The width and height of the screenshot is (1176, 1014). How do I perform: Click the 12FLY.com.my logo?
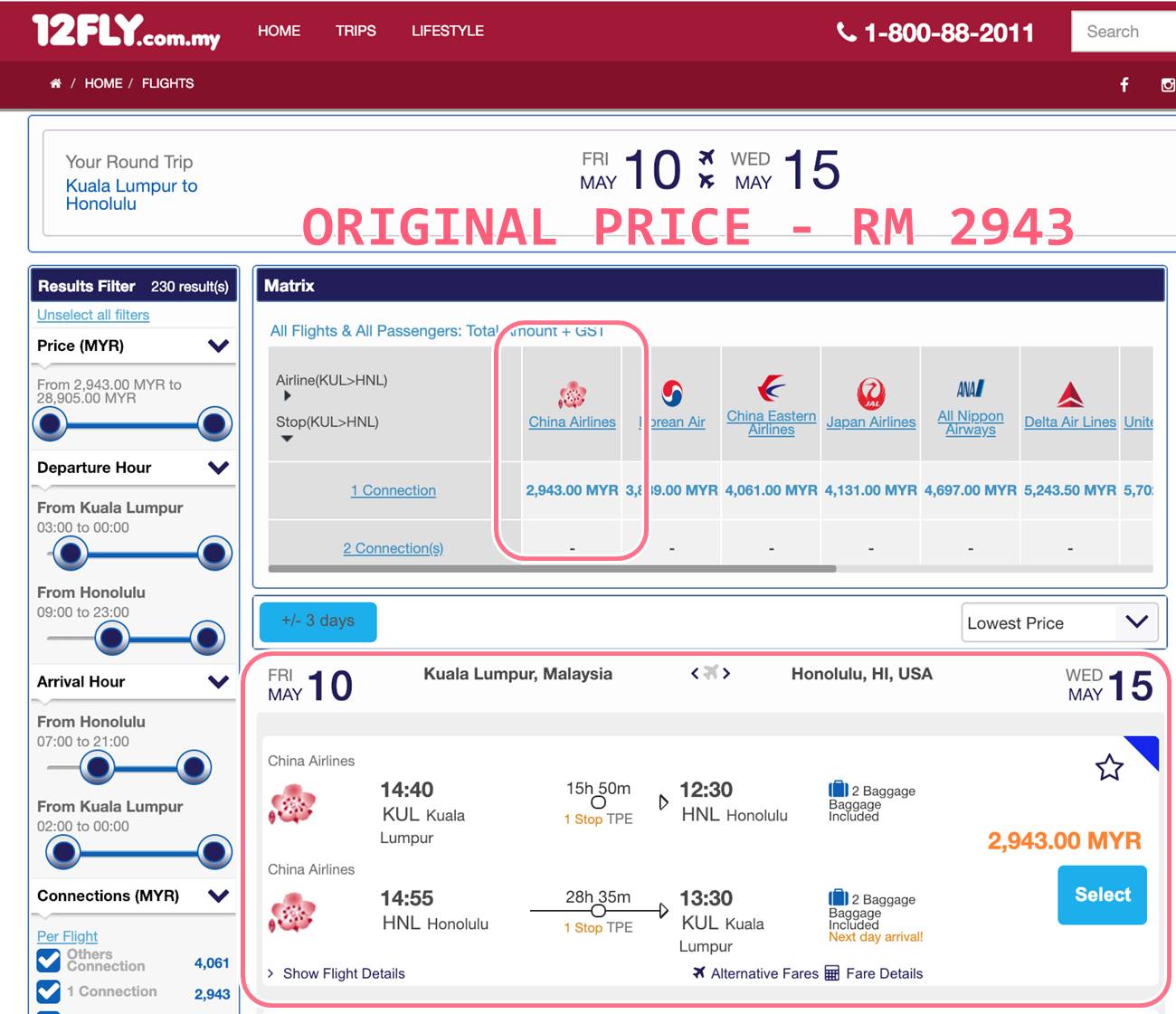126,31
